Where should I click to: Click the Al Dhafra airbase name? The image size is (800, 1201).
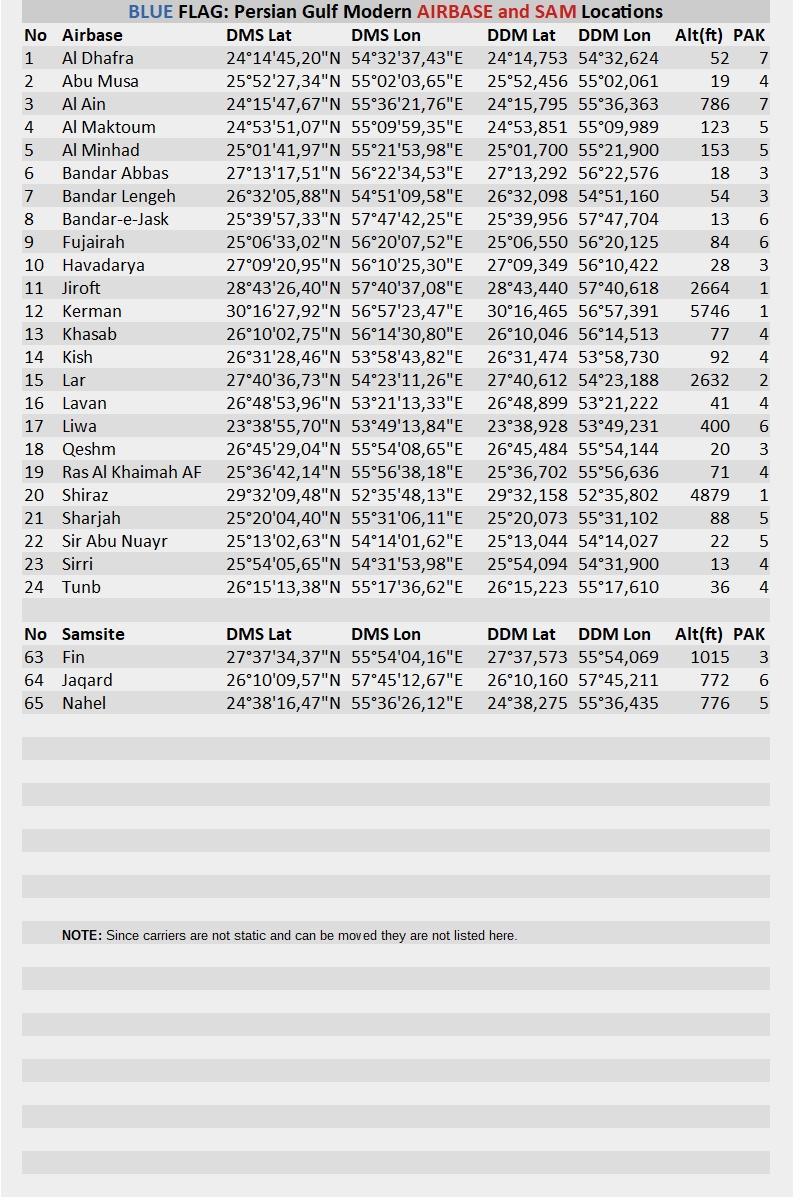pos(97,58)
